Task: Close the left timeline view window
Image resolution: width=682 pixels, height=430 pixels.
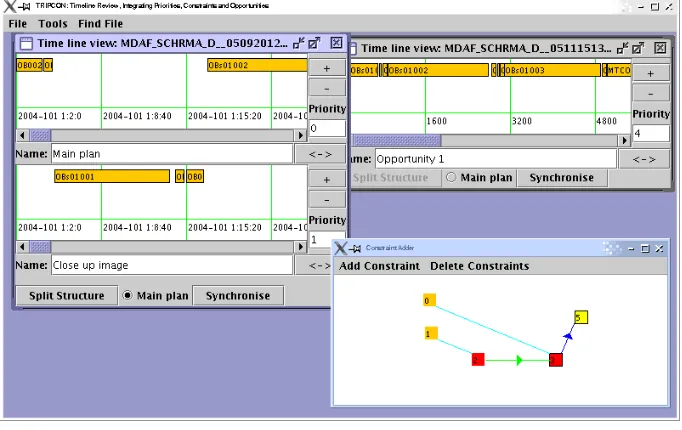Action: click(336, 43)
